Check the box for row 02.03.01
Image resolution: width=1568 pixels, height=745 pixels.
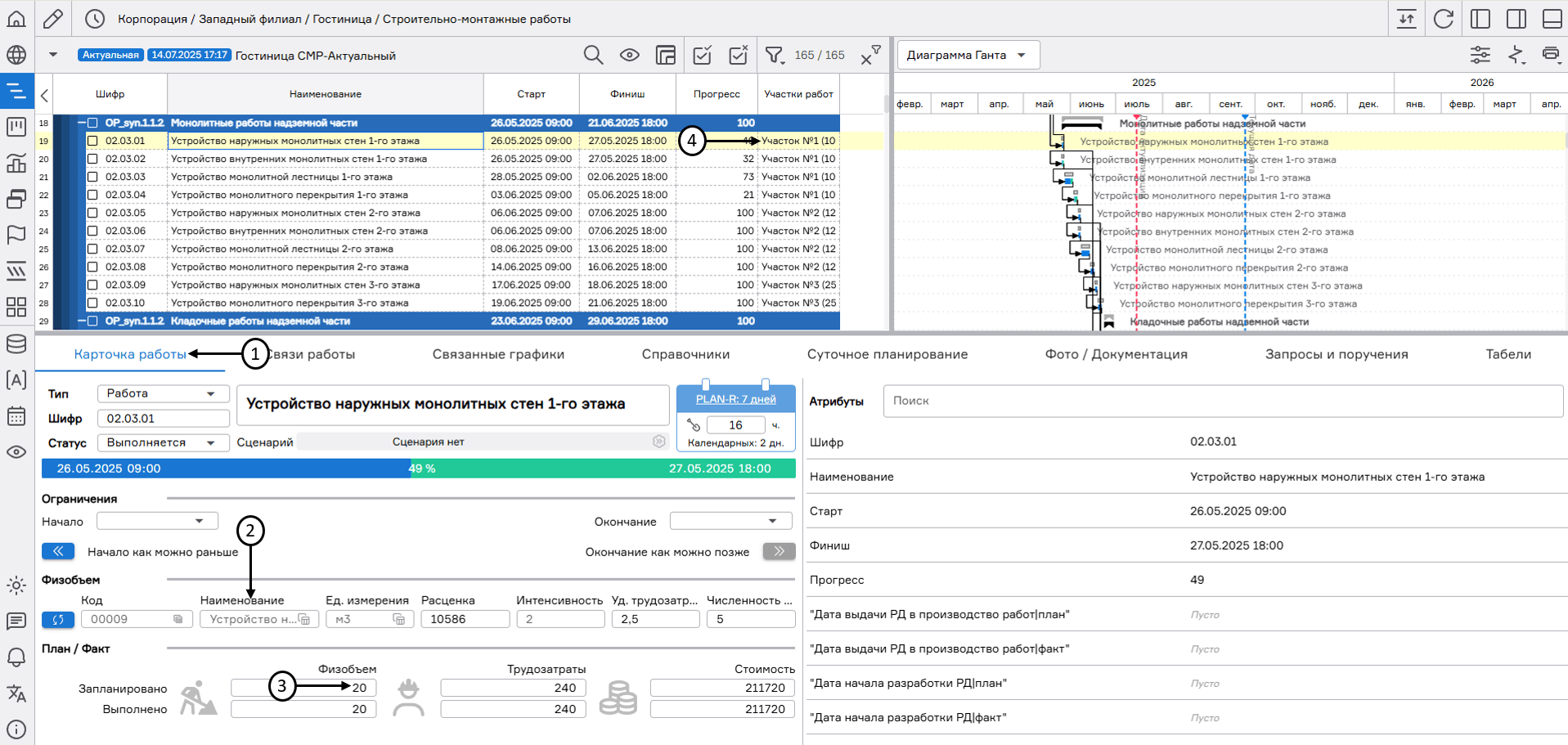click(92, 141)
